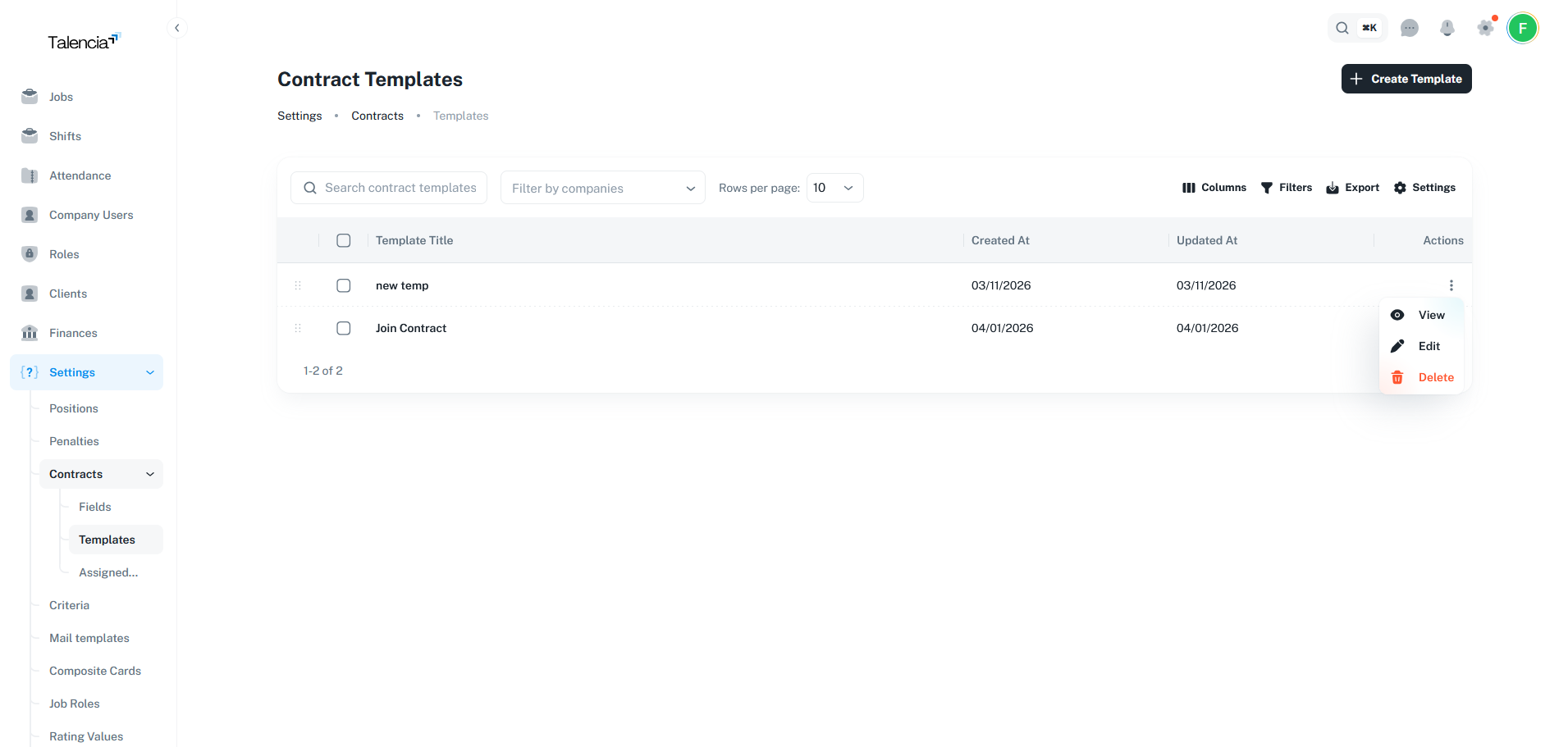Check the checkbox for 'Join Contract' row
Image resolution: width=1568 pixels, height=747 pixels.
[x=343, y=327]
